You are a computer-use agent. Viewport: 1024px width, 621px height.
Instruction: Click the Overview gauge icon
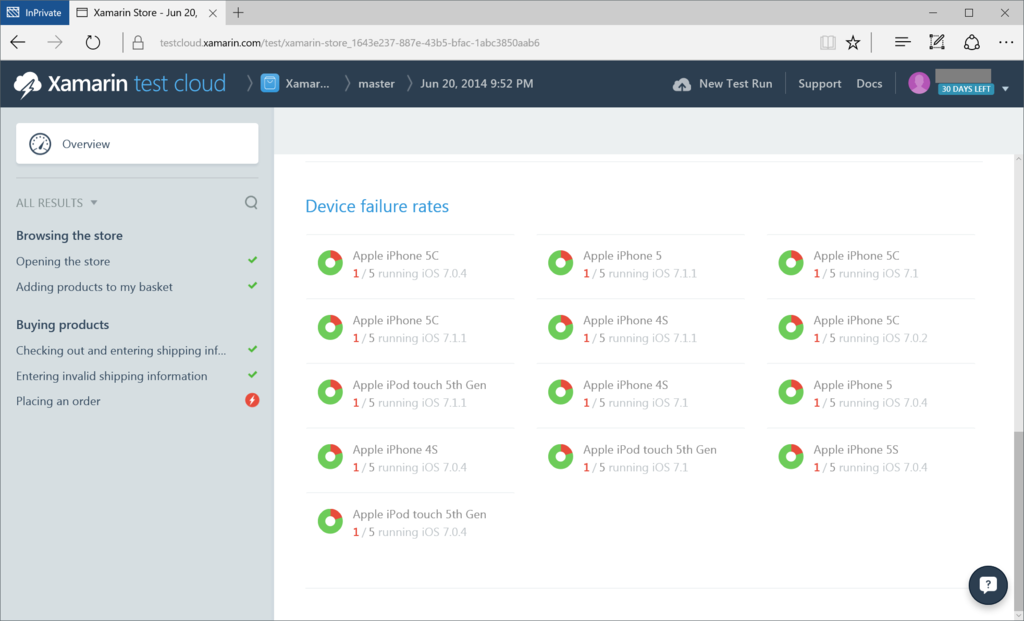[40, 144]
